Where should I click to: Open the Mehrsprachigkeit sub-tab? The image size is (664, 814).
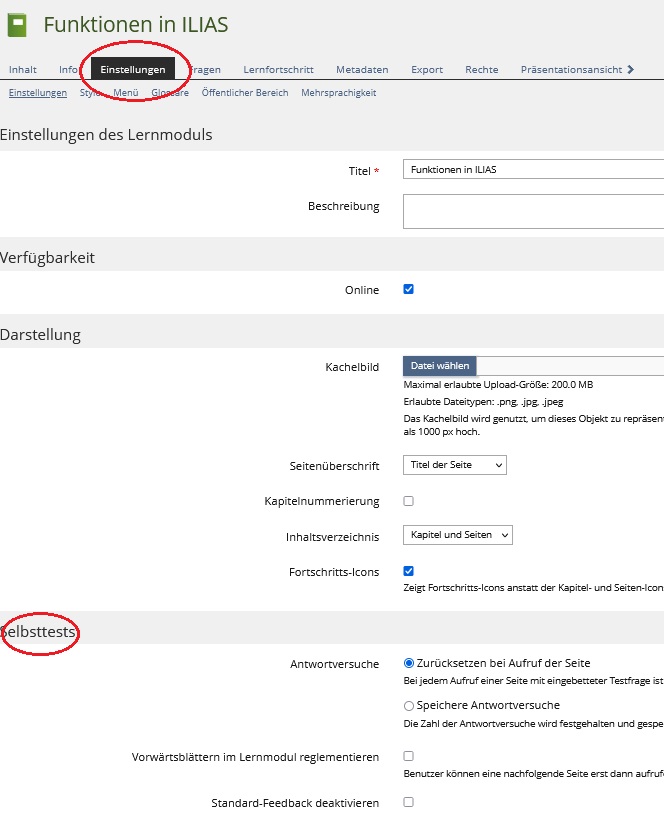coord(338,93)
